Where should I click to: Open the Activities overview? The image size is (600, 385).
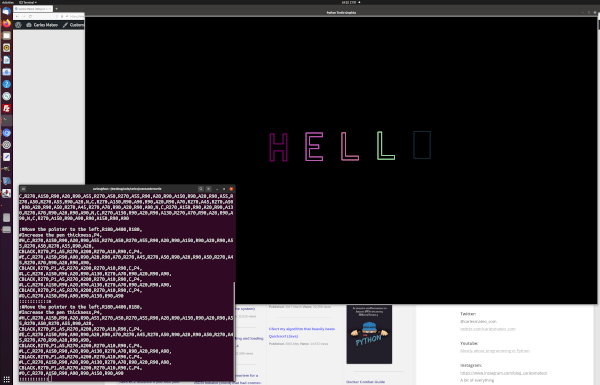point(8,2)
